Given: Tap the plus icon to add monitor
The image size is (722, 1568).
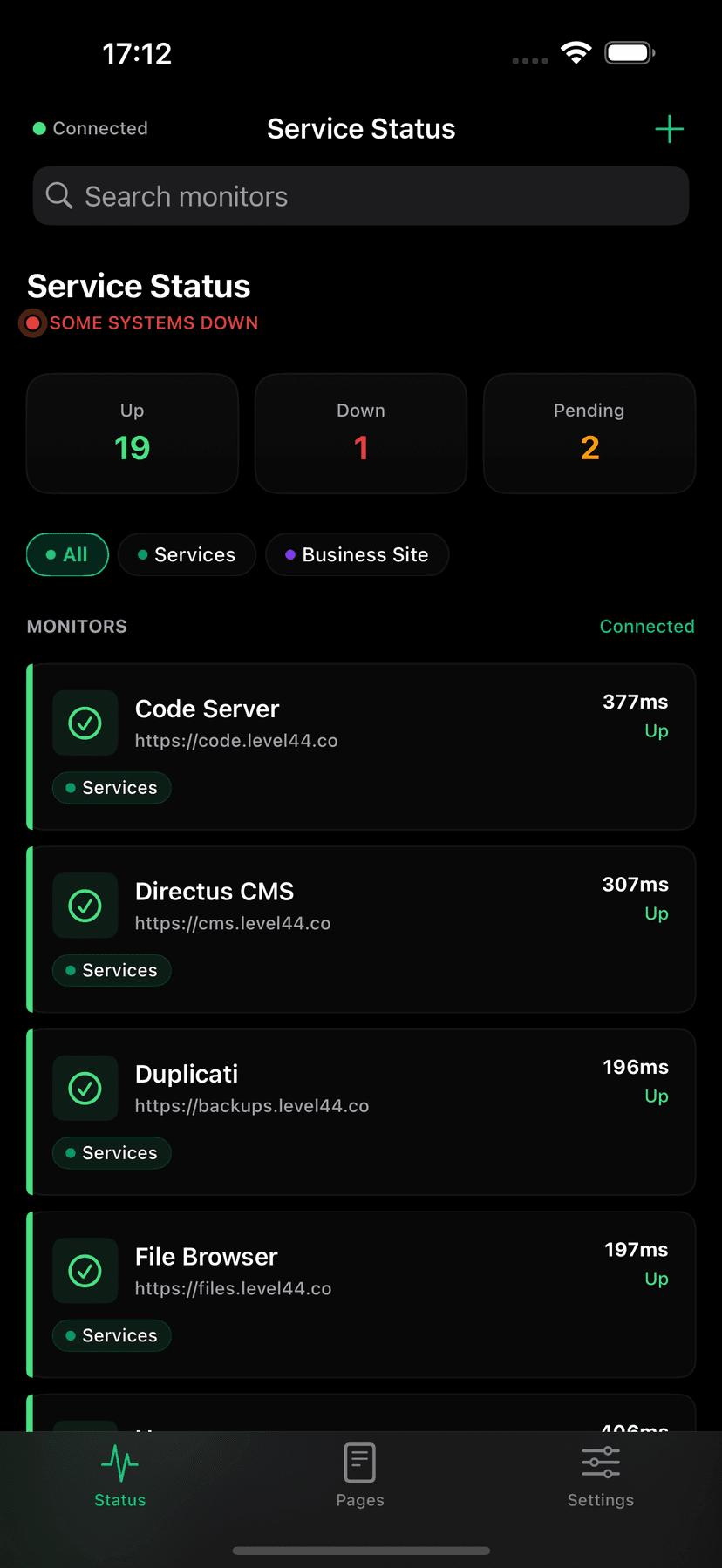Looking at the screenshot, I should click(x=669, y=129).
